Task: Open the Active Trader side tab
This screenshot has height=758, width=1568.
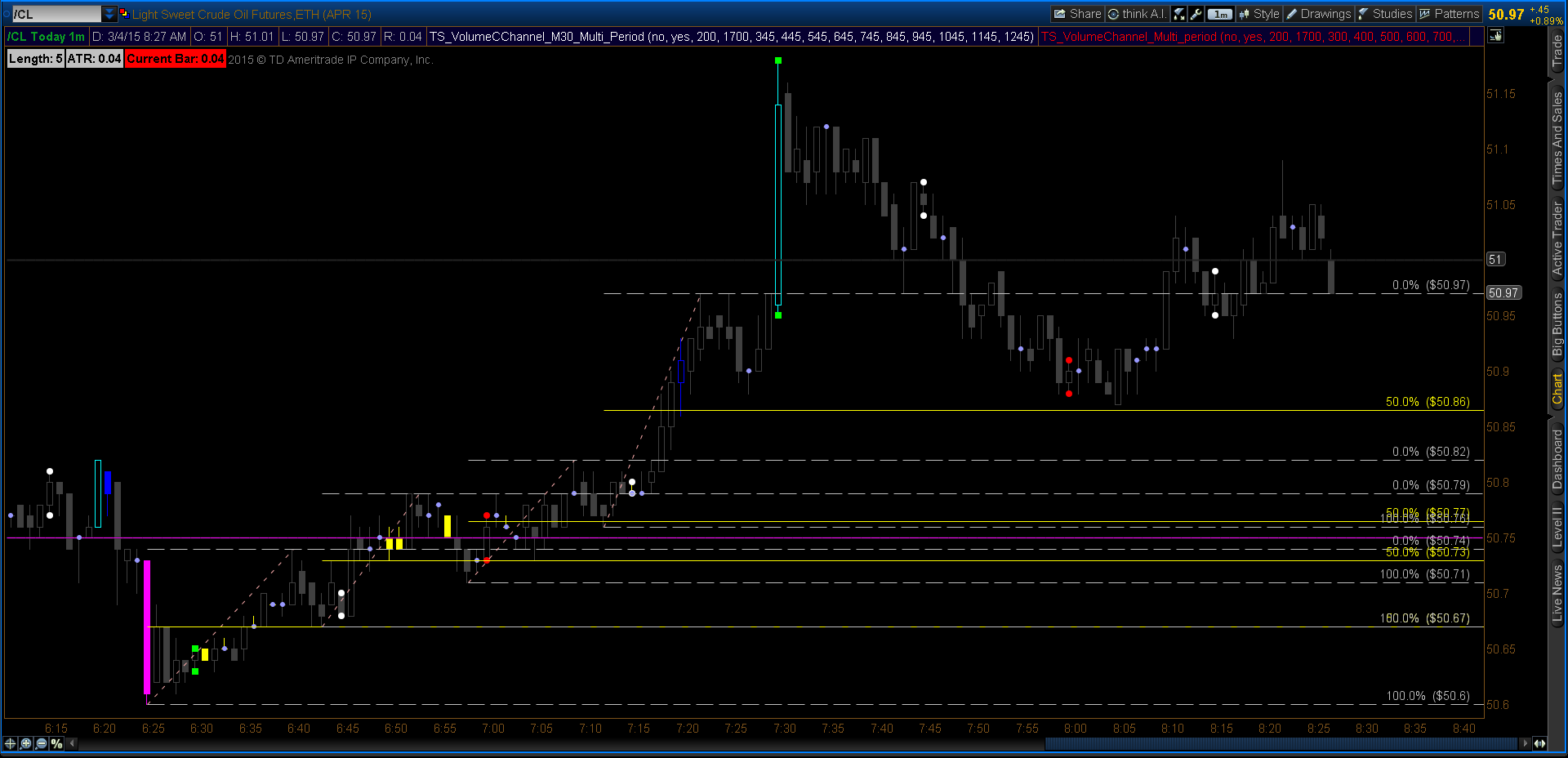Action: pos(1557,240)
